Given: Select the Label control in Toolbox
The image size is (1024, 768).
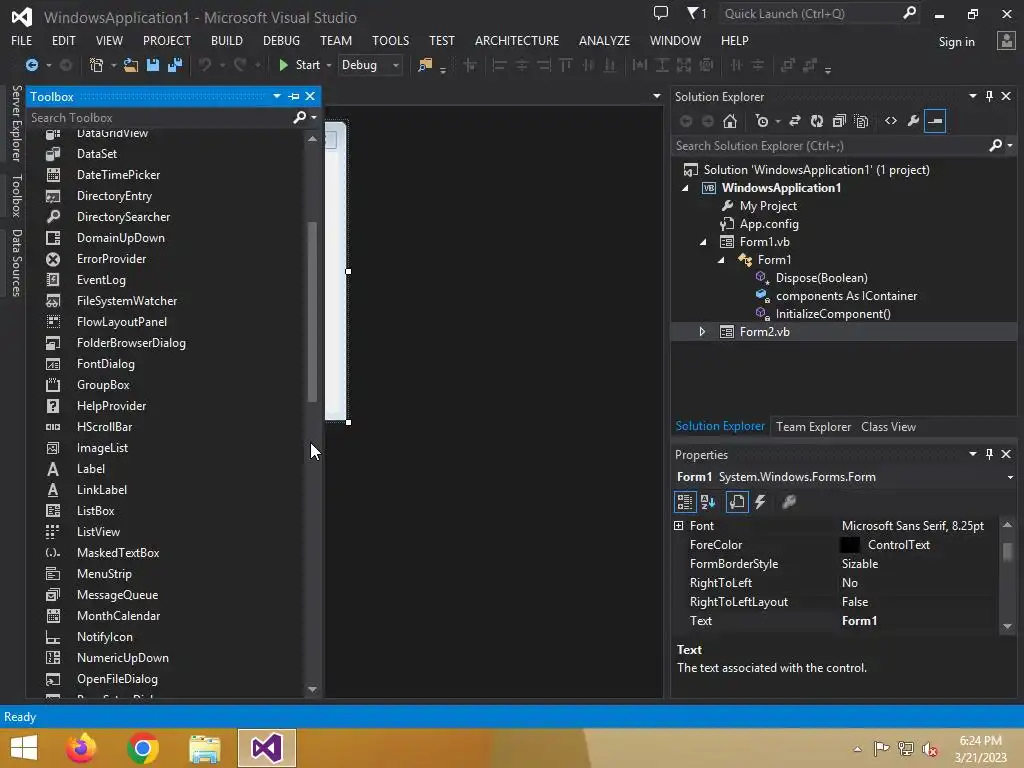Looking at the screenshot, I should point(91,469).
